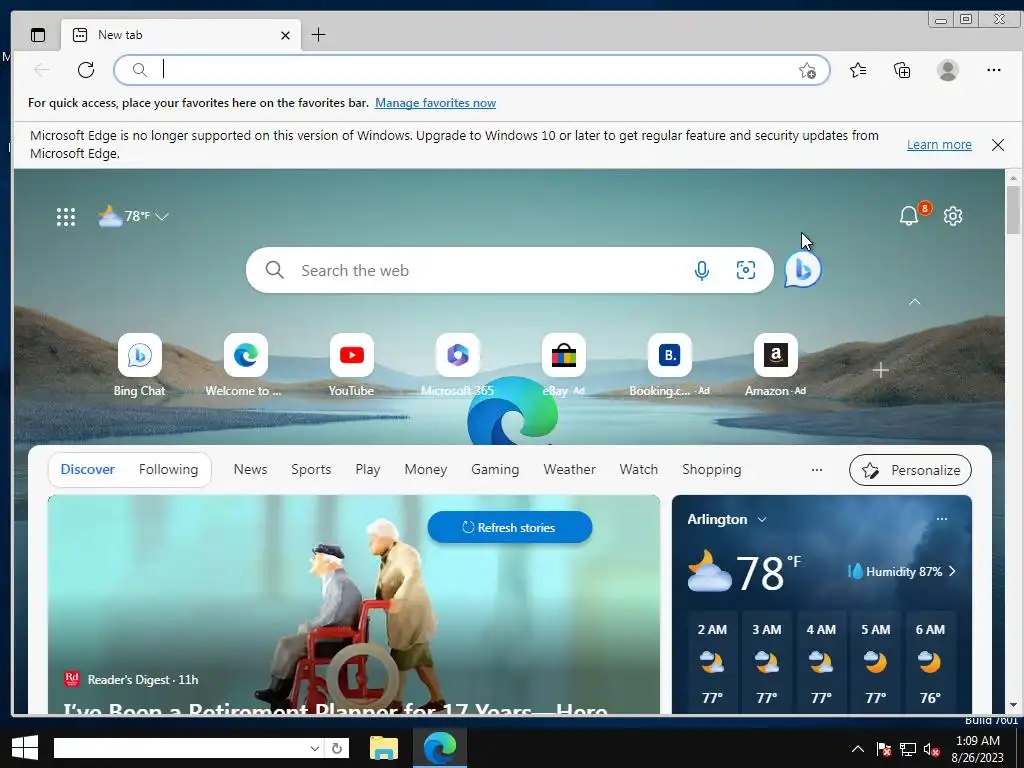Open File Explorer from the taskbar
1024x768 pixels.
tap(383, 748)
